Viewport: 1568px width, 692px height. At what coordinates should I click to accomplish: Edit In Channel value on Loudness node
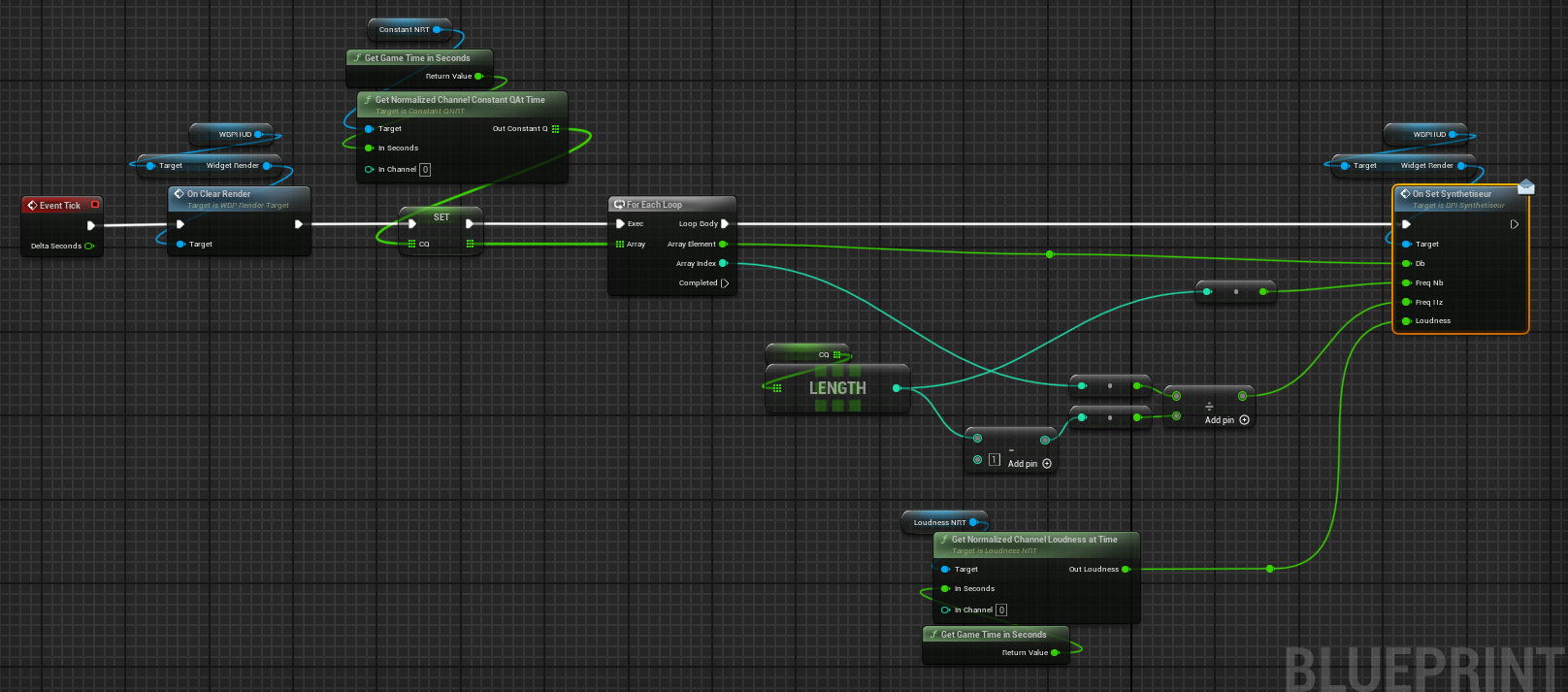[x=1001, y=610]
